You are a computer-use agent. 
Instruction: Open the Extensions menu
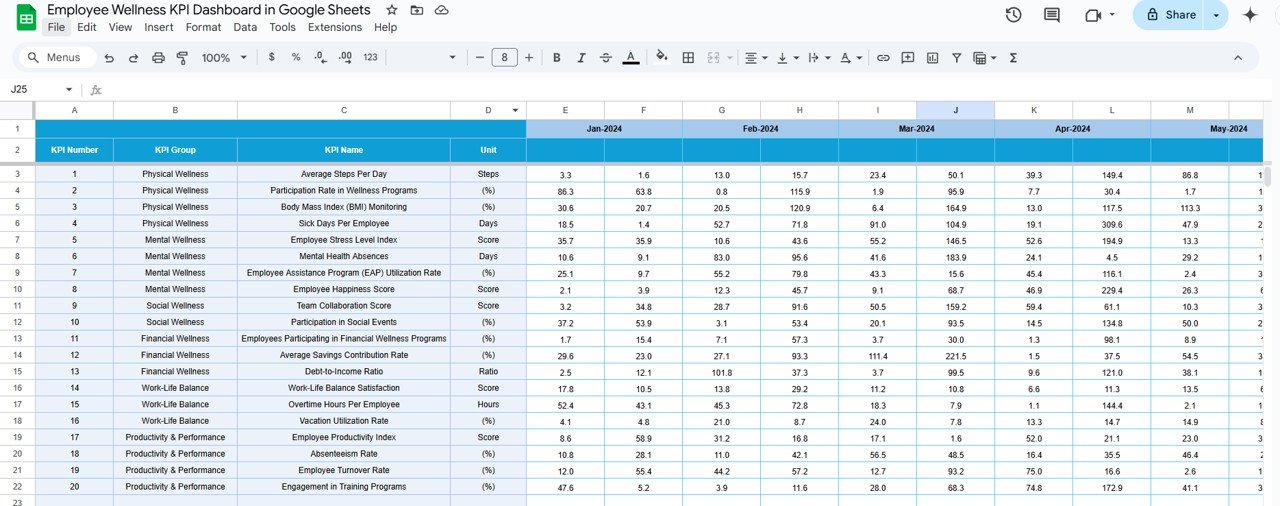(x=335, y=27)
